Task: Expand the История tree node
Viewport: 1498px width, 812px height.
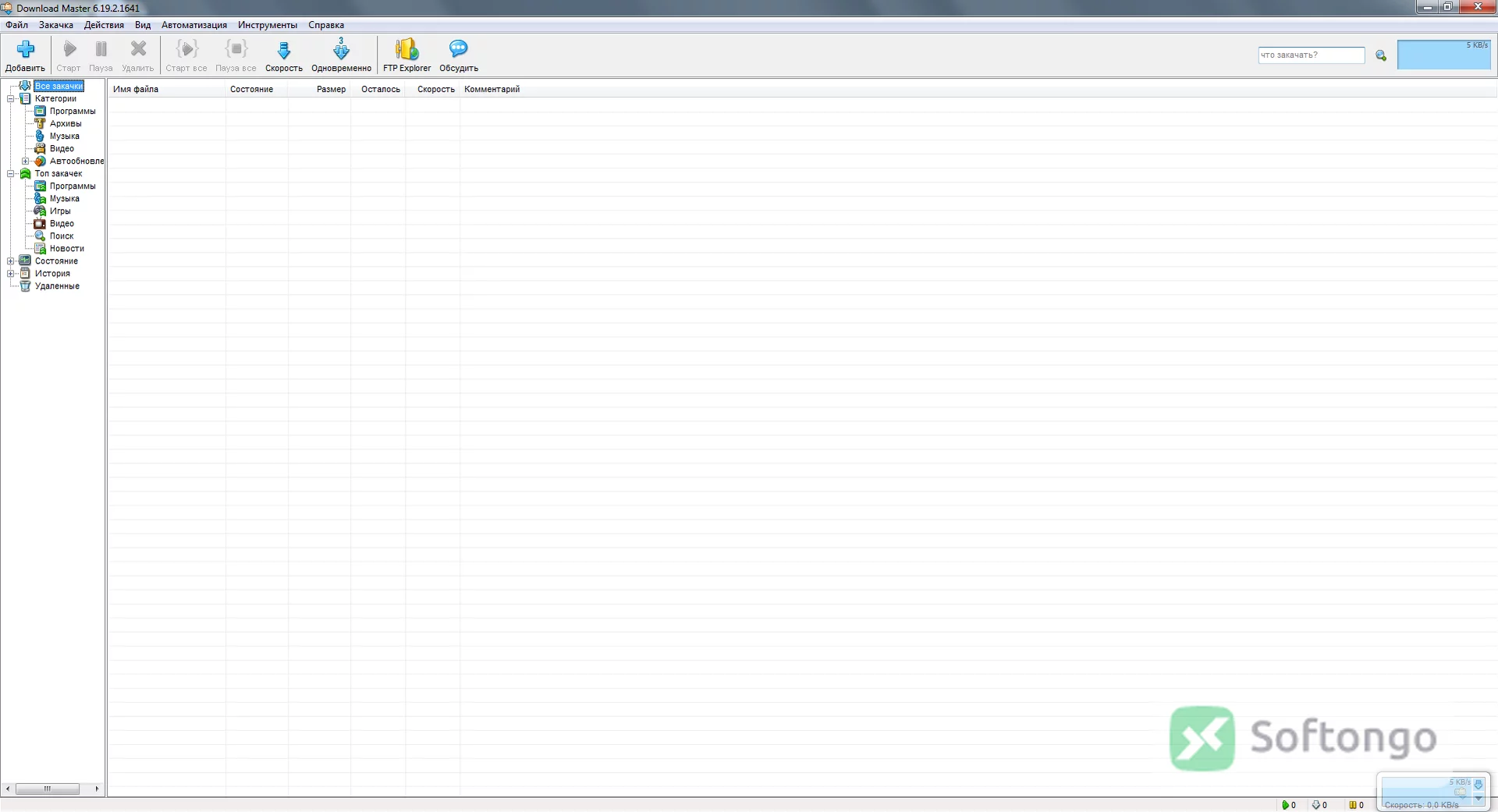Action: [11, 273]
